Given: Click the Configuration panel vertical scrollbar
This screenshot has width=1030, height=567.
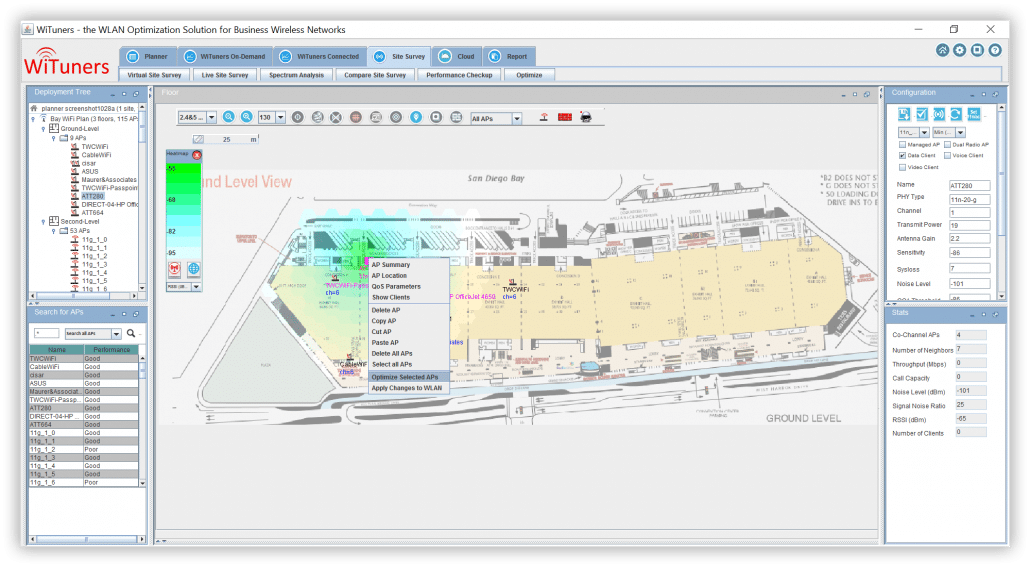Looking at the screenshot, I should (1001, 200).
